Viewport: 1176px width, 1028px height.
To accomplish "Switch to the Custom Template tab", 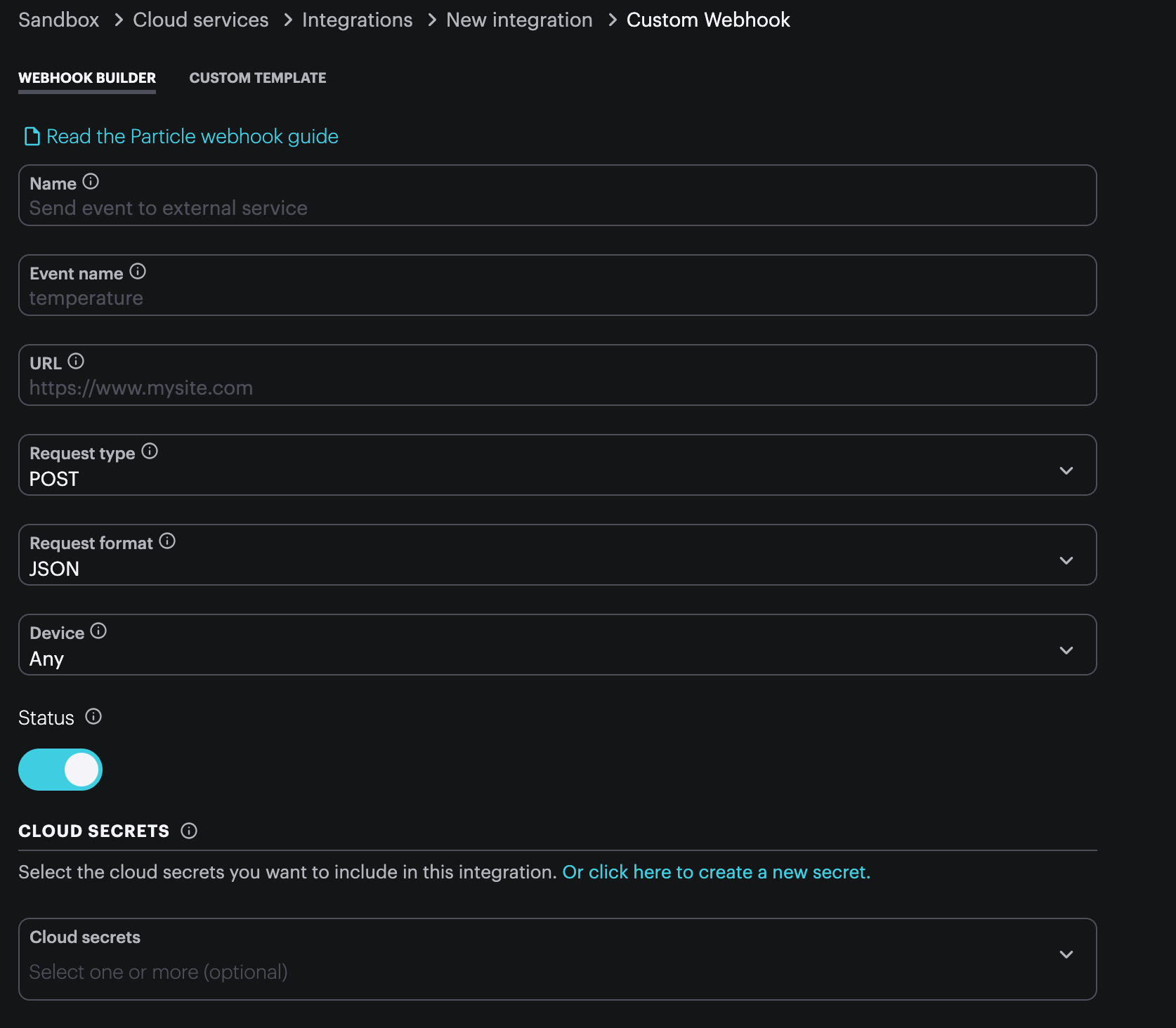I will pyautogui.click(x=258, y=78).
